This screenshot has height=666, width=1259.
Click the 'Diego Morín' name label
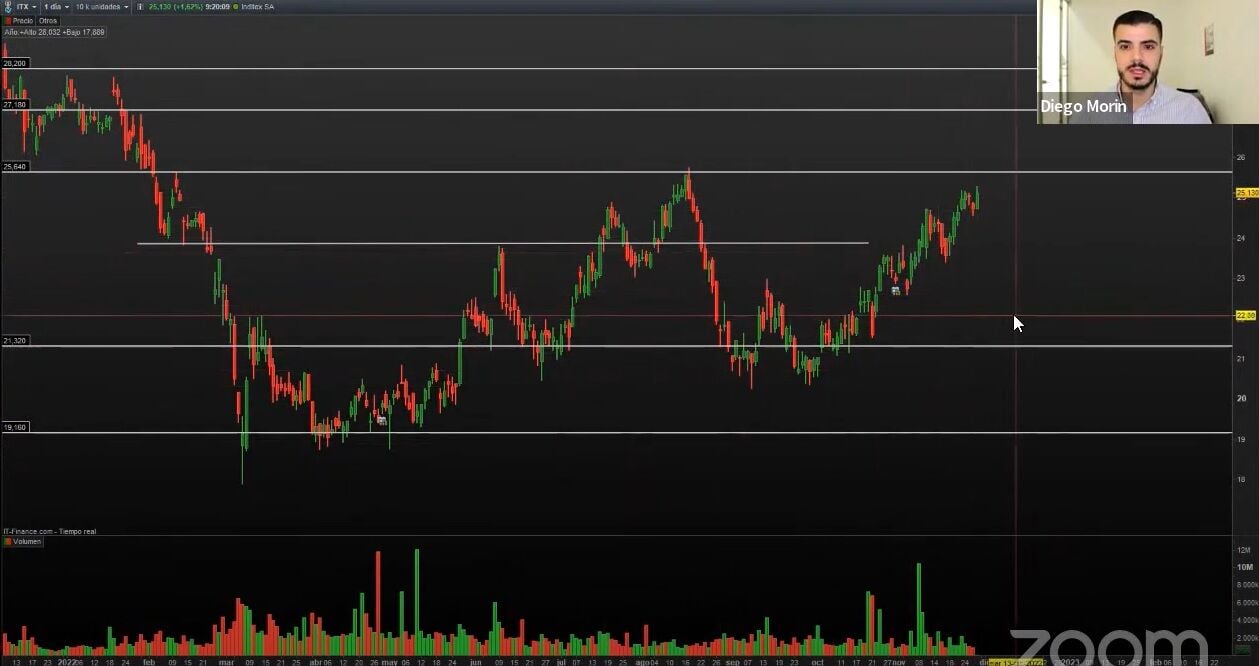(1083, 106)
